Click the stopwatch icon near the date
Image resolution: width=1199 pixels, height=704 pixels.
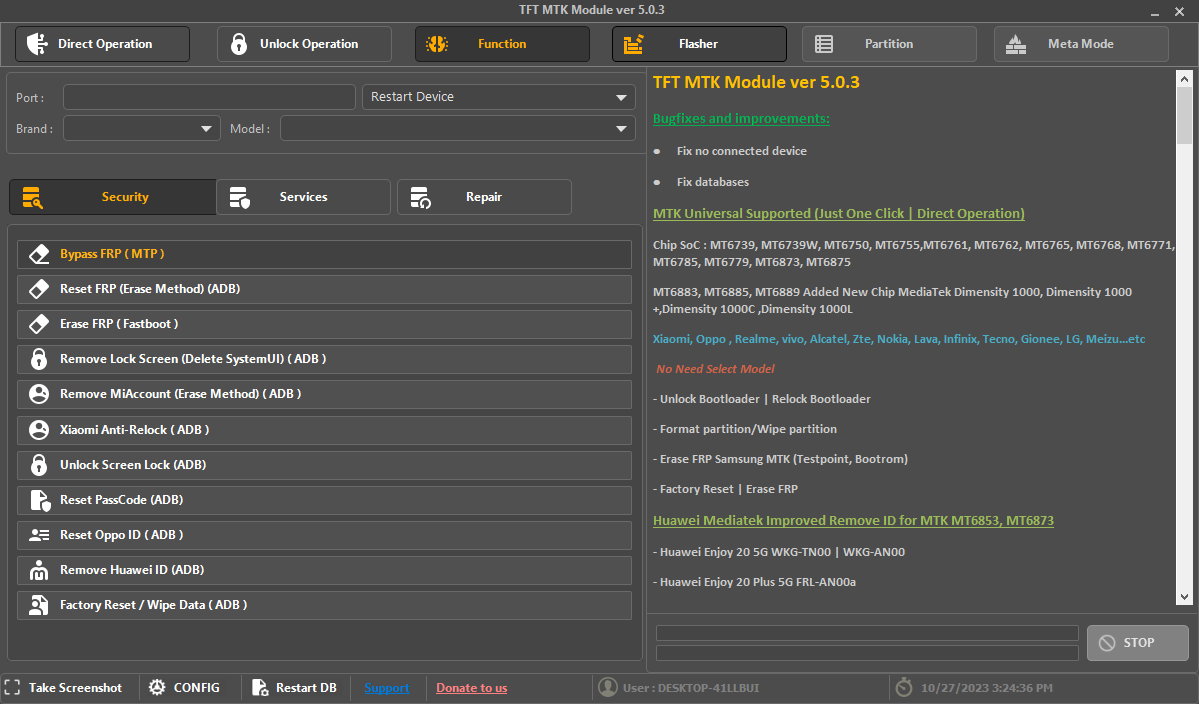pyautogui.click(x=904, y=687)
